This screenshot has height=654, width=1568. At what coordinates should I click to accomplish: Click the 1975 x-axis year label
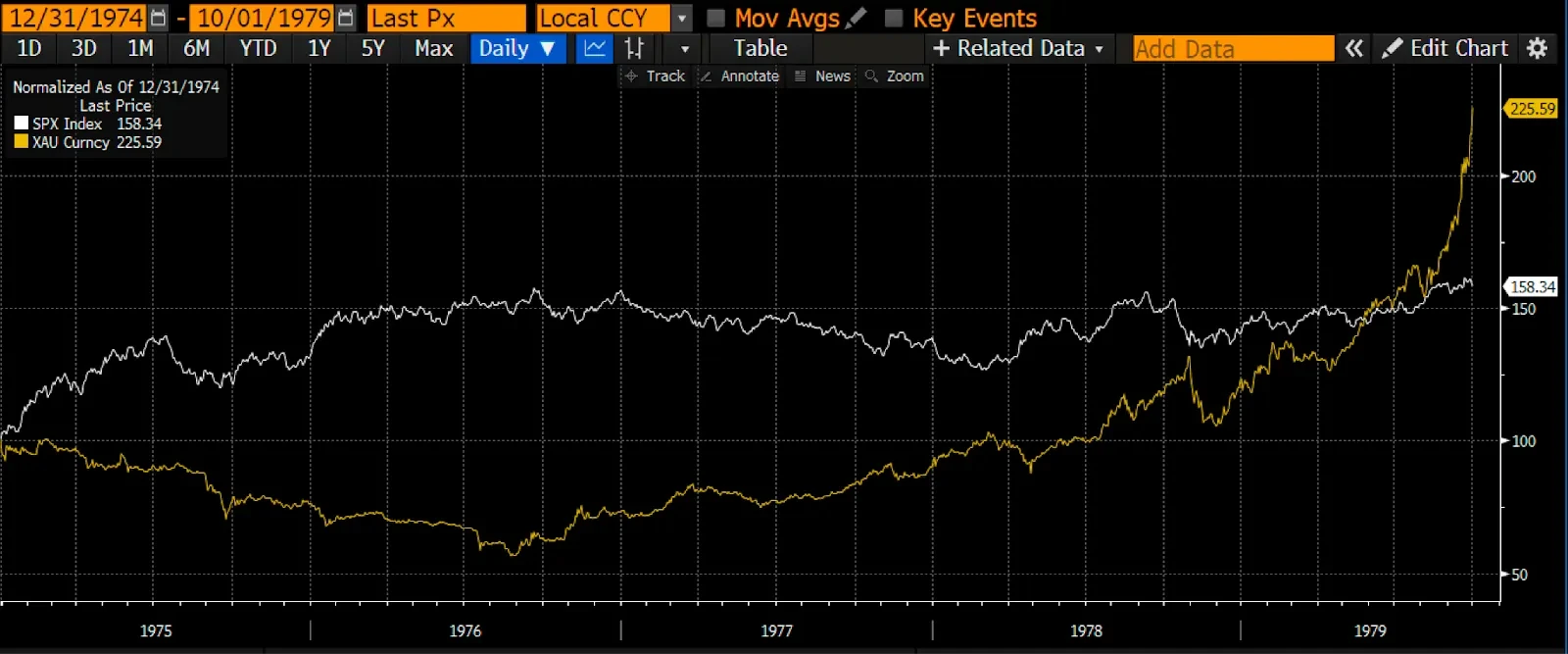point(156,630)
